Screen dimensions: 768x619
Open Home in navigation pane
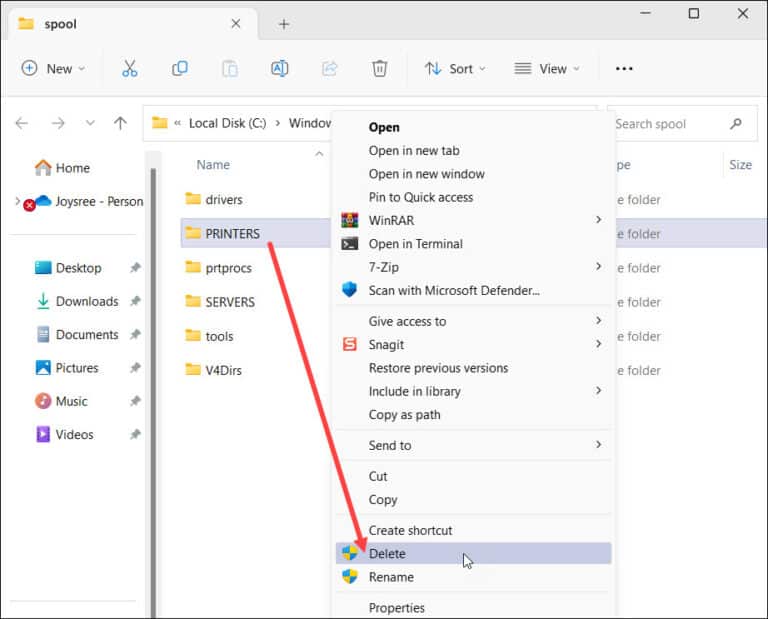[x=63, y=168]
